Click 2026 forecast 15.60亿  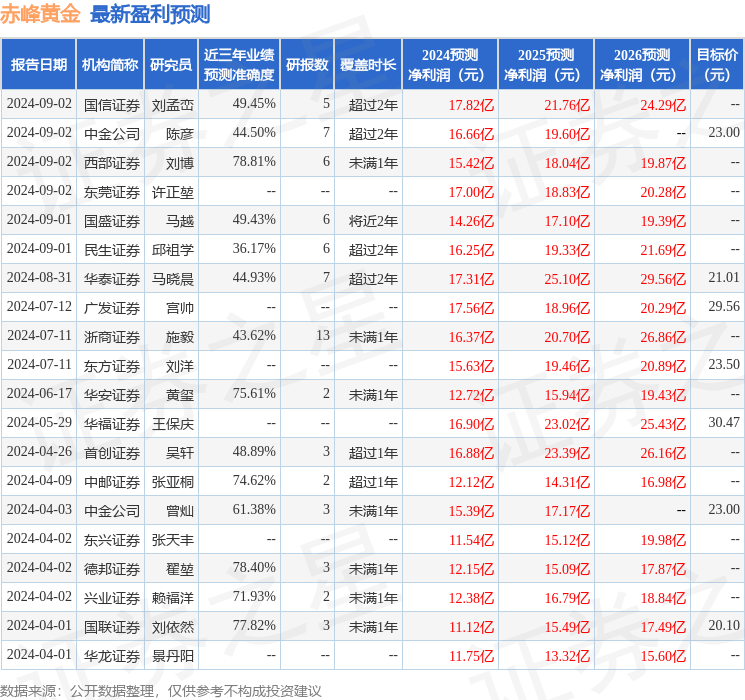(x=663, y=656)
